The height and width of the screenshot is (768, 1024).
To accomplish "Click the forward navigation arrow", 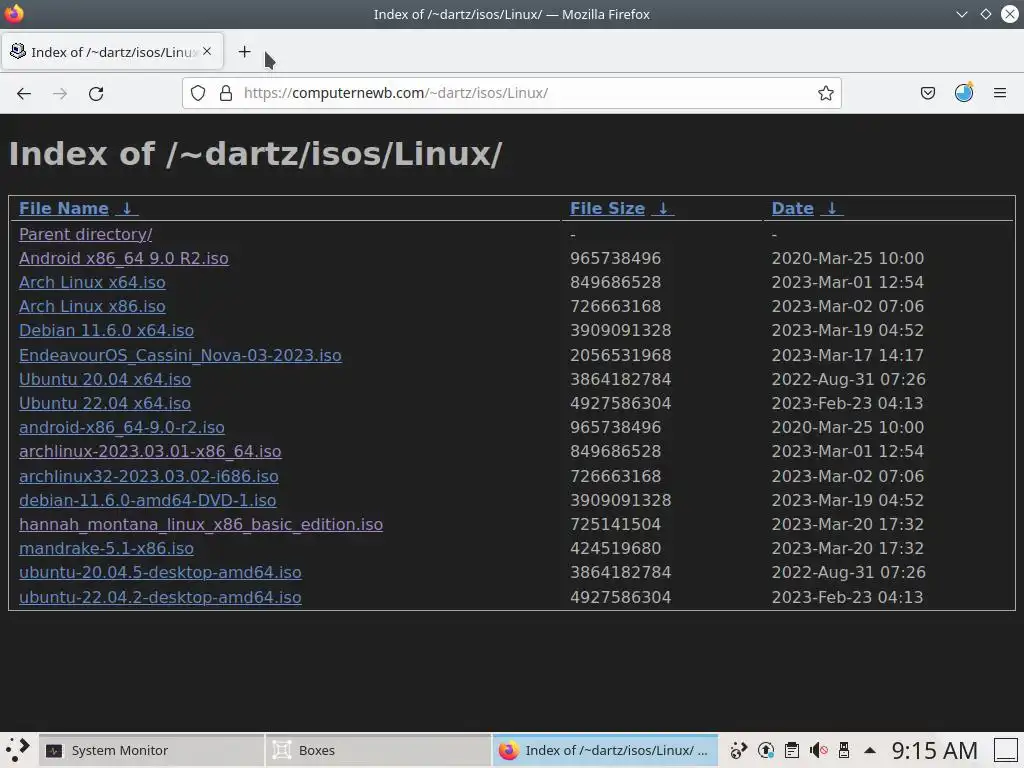I will pos(60,93).
